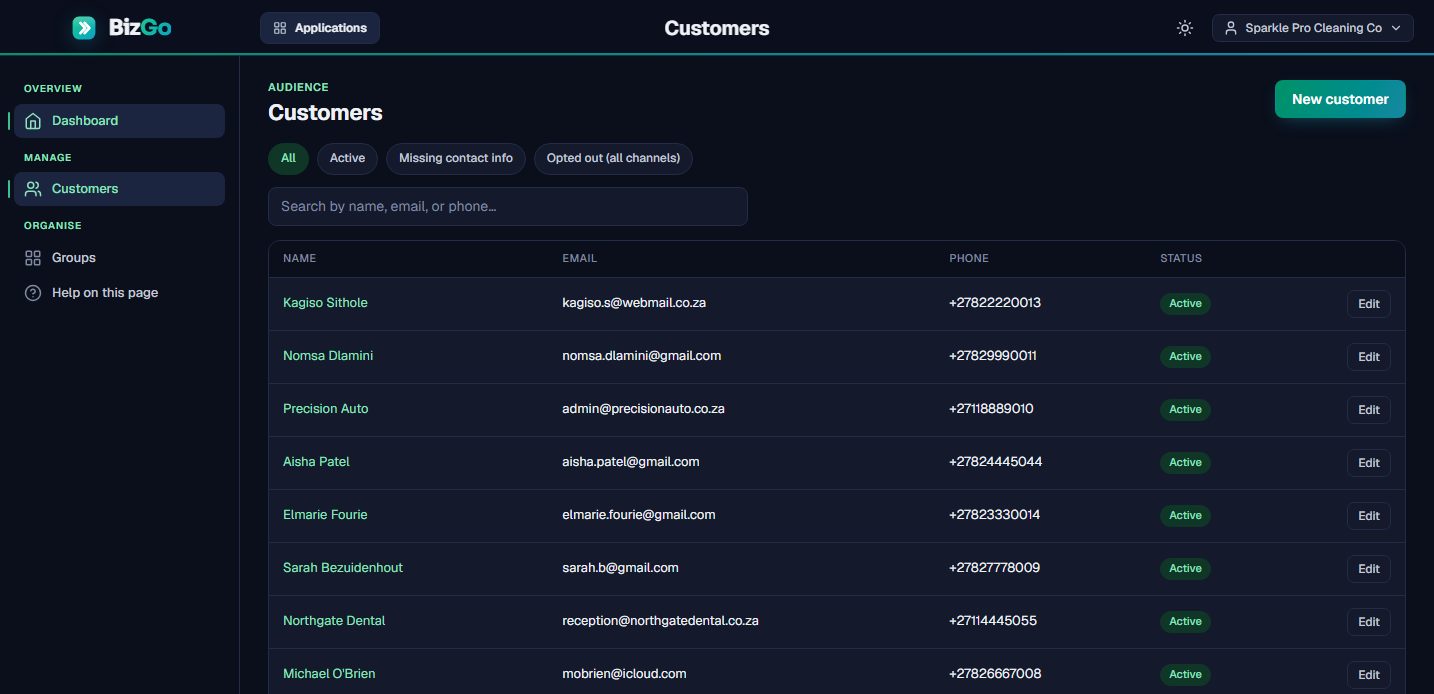Viewport: 1434px width, 694px height.
Task: Click the PHONE column header
Action: pyautogui.click(x=969, y=259)
